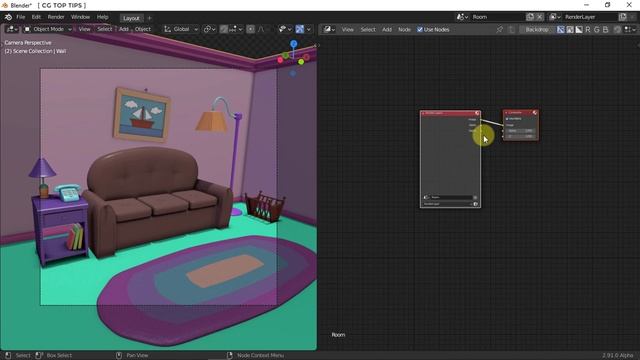Open node snap element dropdown
This screenshot has height=360, width=640.
pos(630,29)
